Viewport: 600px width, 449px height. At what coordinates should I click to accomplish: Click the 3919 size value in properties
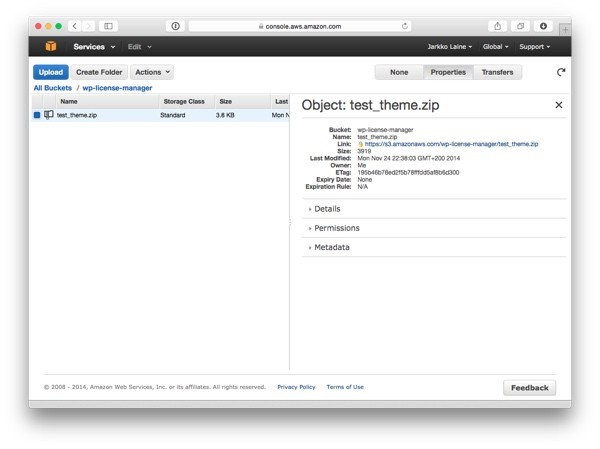tap(364, 151)
